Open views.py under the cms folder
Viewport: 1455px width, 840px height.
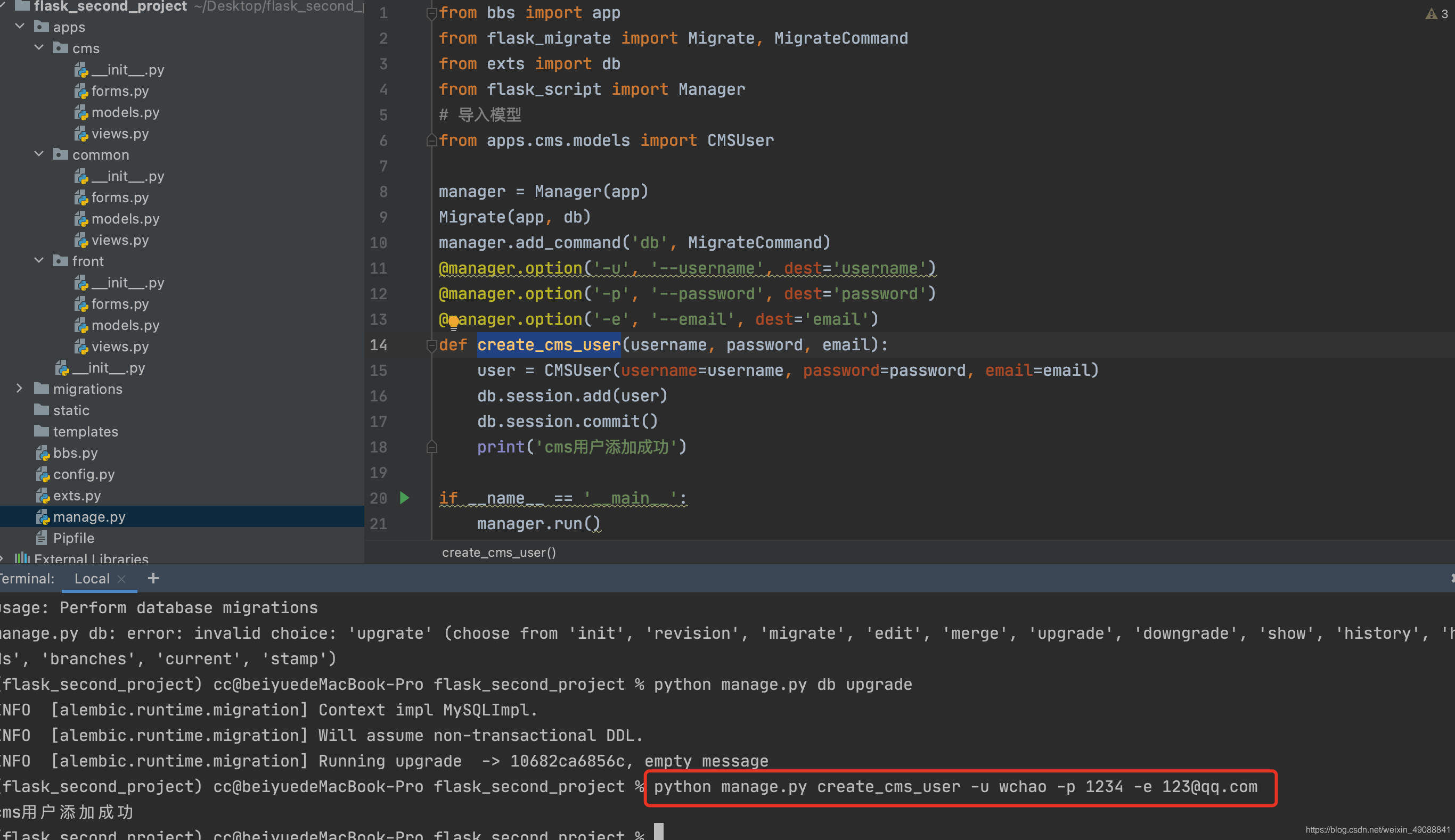pos(111,133)
